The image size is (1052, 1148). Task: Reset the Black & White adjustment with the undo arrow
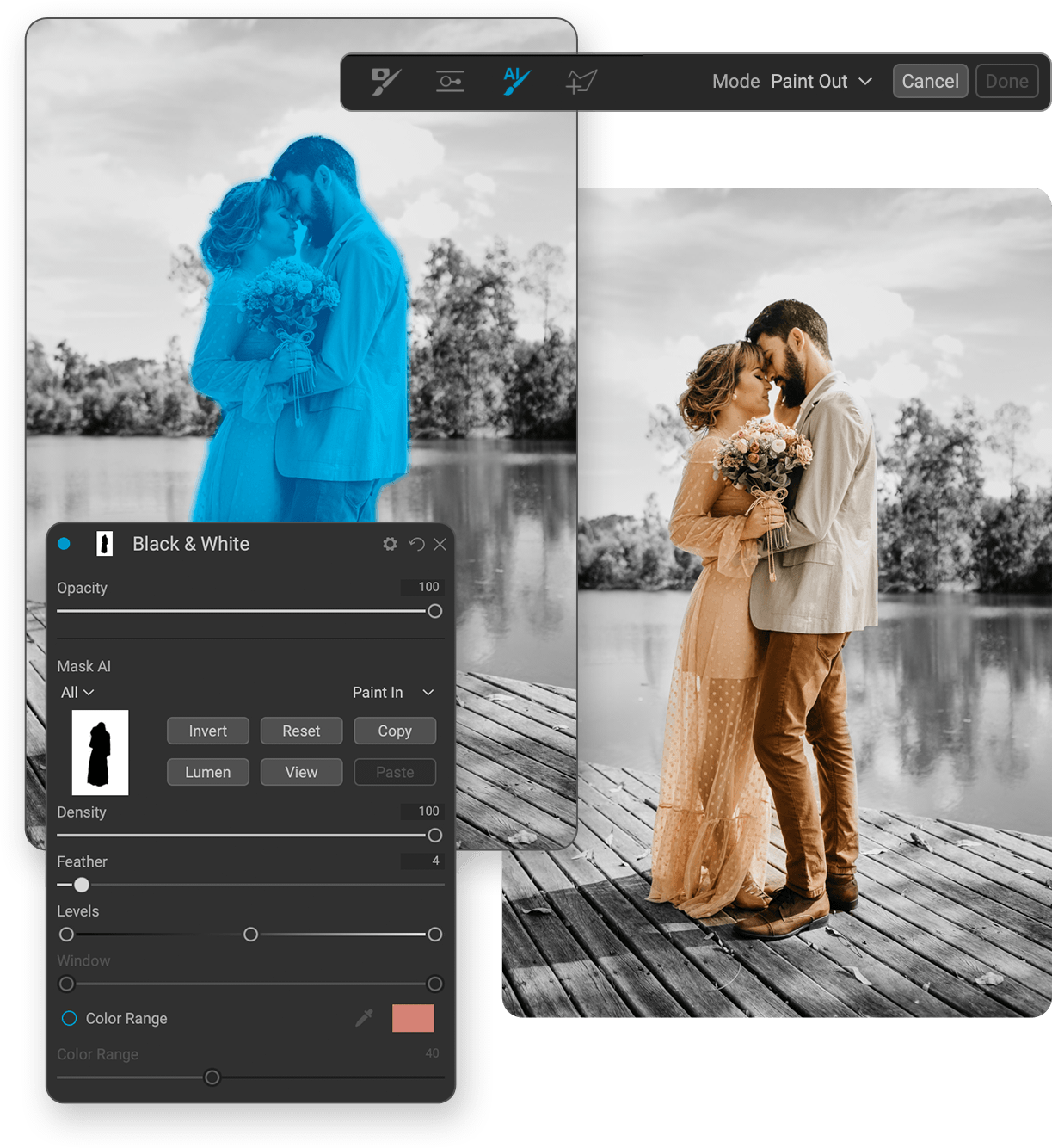tap(416, 544)
